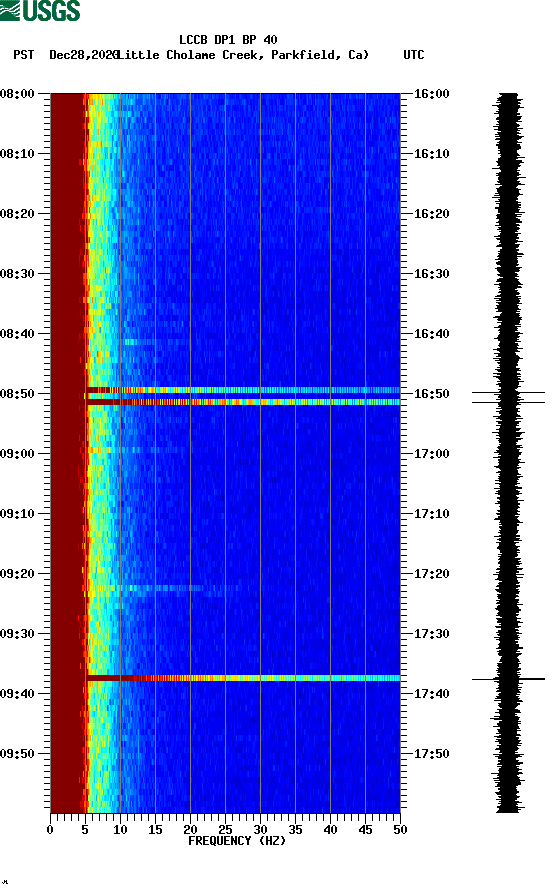Click the 09:30 PST time label
Viewport: 552px width, 893px height.
click(x=17, y=634)
